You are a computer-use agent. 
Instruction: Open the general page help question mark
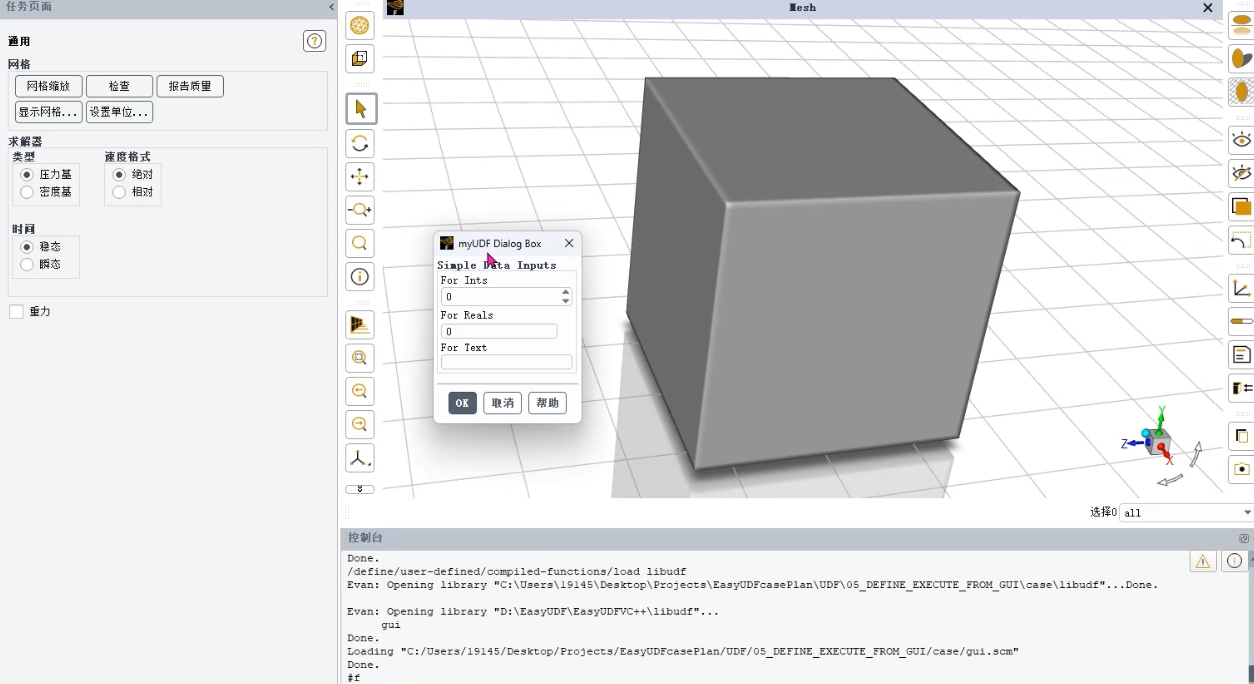pos(314,41)
